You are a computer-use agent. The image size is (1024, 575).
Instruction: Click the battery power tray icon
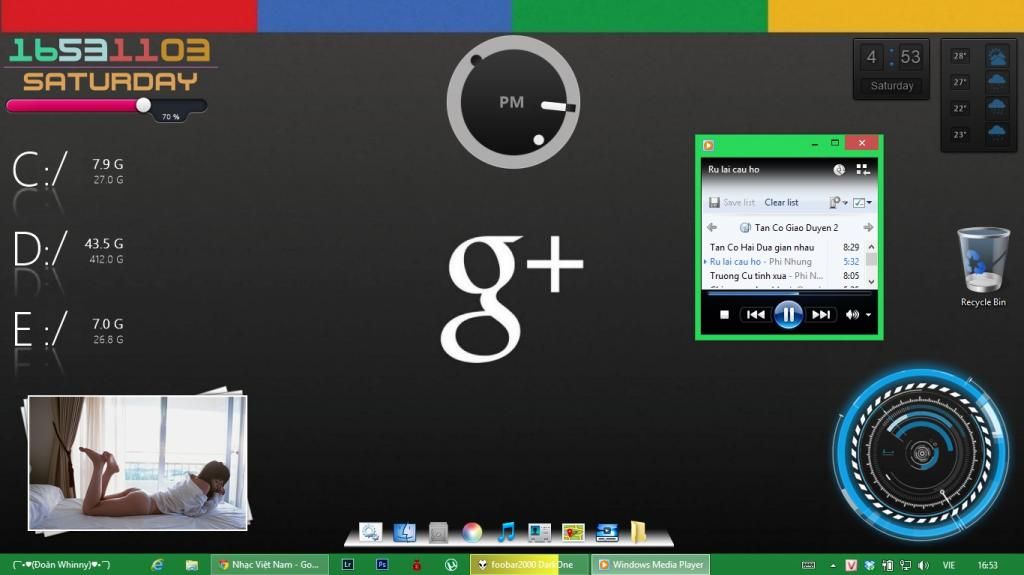click(x=888, y=565)
